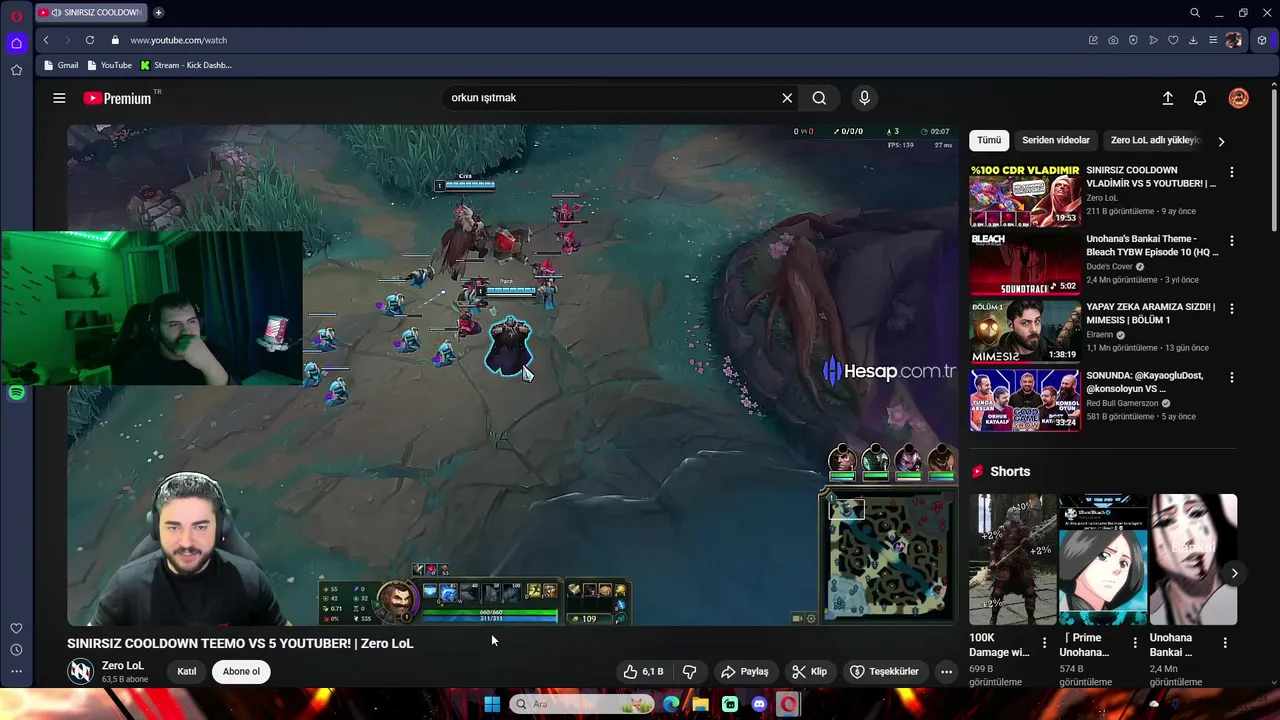
Task: Open Zero LoL channel avatar
Action: 80,672
